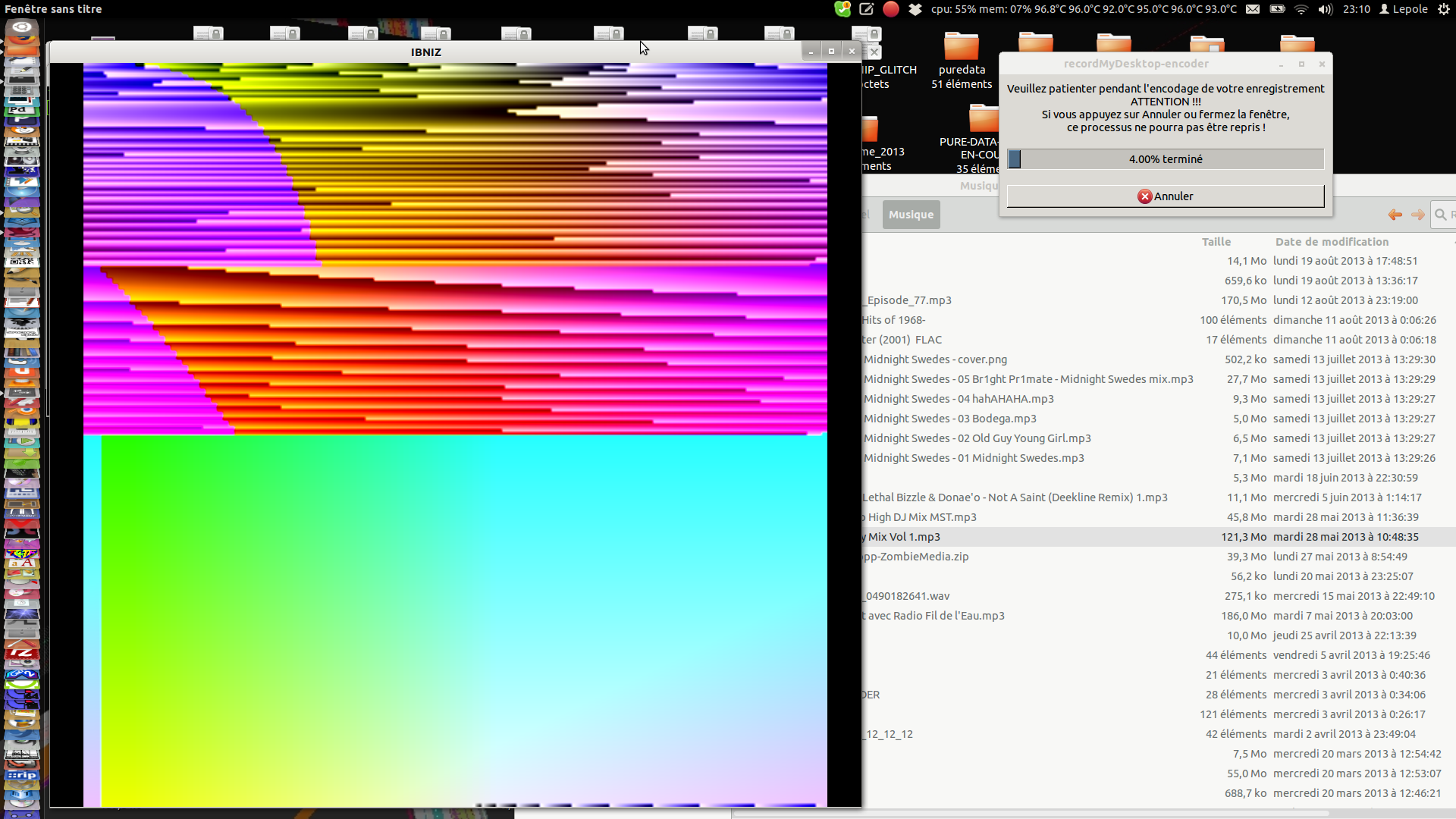Open the 23:10 clock menu
This screenshot has height=819, width=1456.
point(1356,9)
